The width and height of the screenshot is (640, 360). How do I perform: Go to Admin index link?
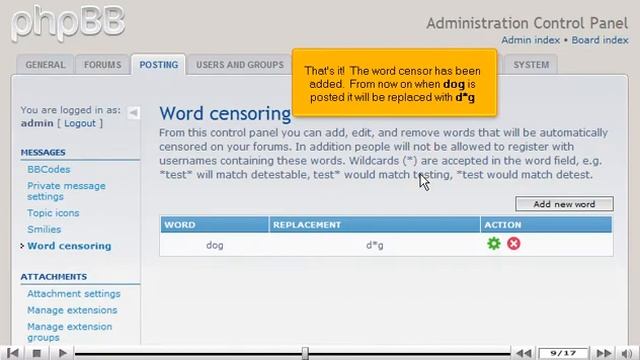531,40
